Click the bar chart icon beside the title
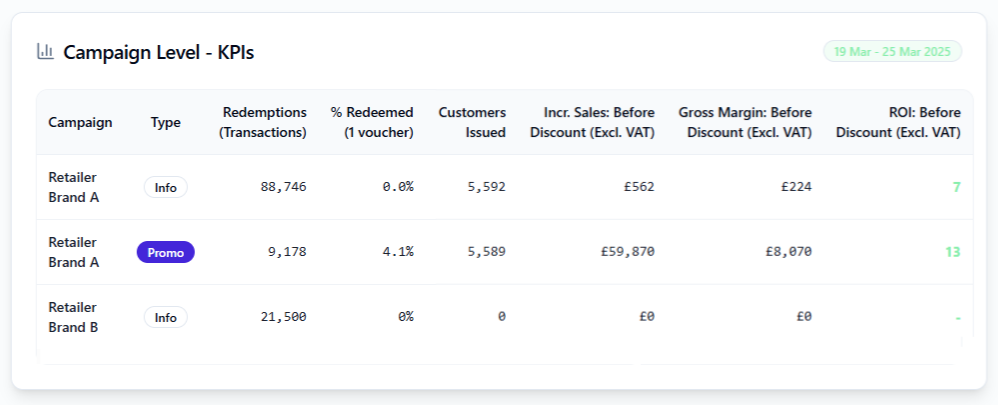The width and height of the screenshot is (998, 405). 45,51
